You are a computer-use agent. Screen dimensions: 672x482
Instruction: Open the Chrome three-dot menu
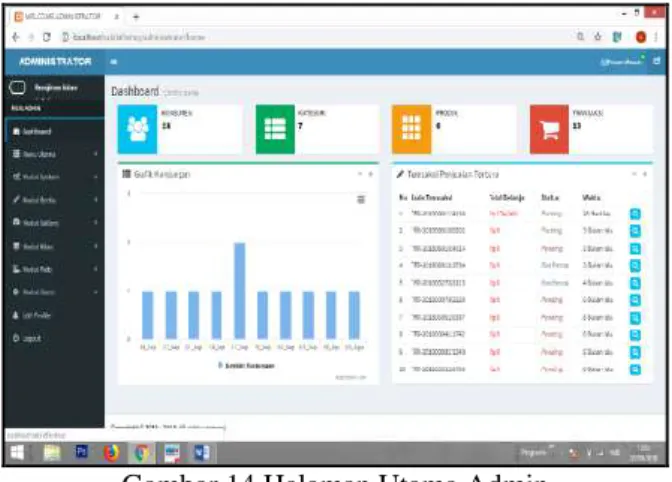coord(656,37)
